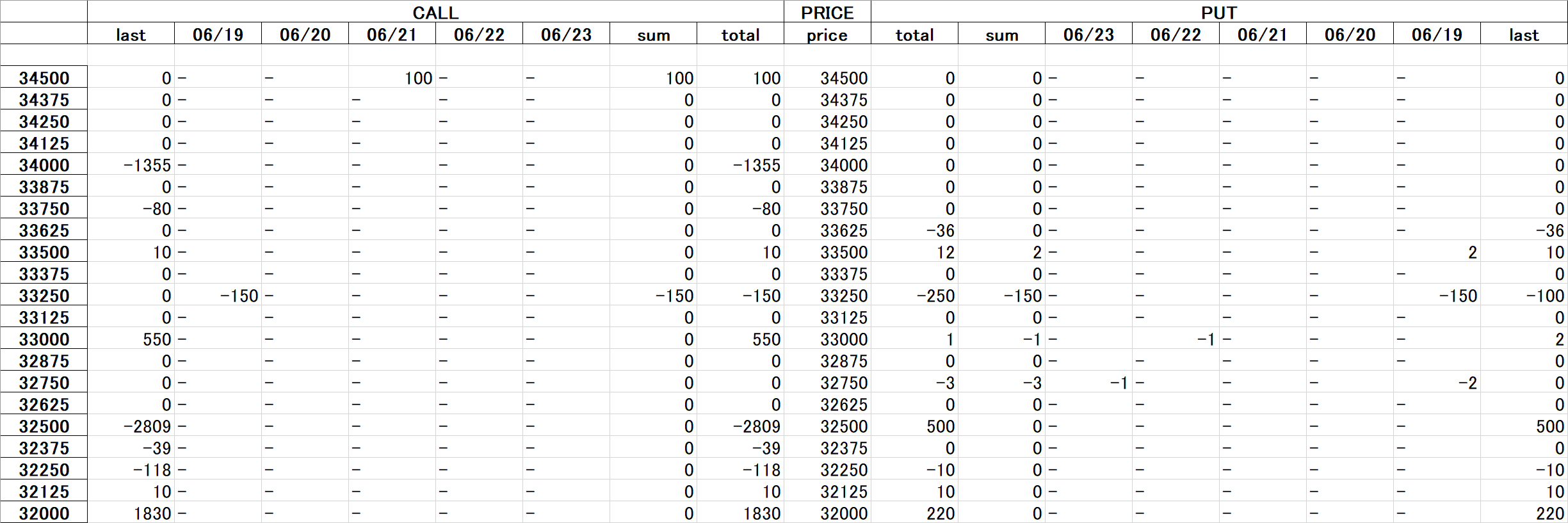Click PUT 06/22 value -1 in row 33000
Viewport: 1568px width, 523px height.
point(1176,339)
